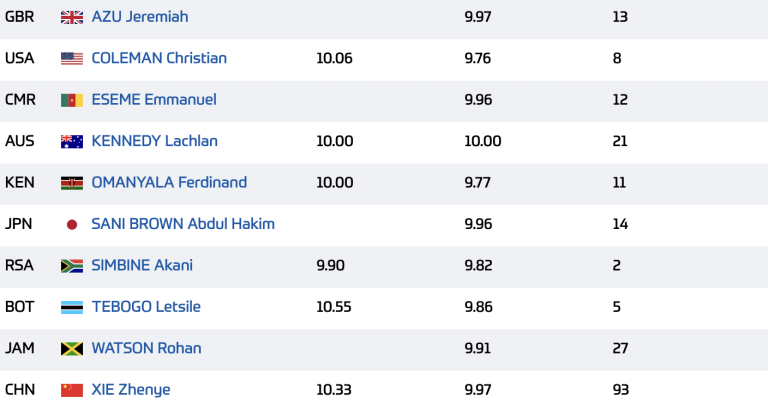Click the South Africa flag icon
The height and width of the screenshot is (410, 768).
click(x=72, y=265)
